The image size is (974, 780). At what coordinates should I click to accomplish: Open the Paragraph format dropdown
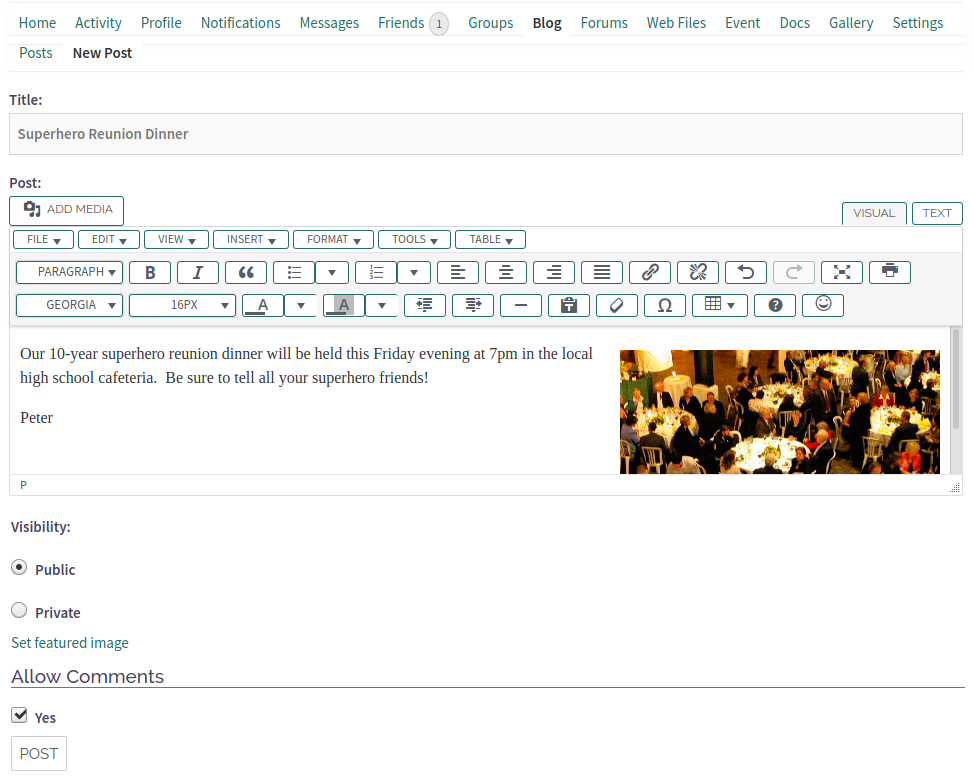pos(70,272)
